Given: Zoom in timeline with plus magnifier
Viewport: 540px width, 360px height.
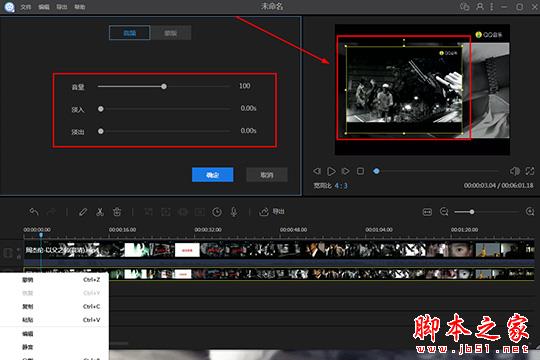Looking at the screenshot, I should click(530, 212).
